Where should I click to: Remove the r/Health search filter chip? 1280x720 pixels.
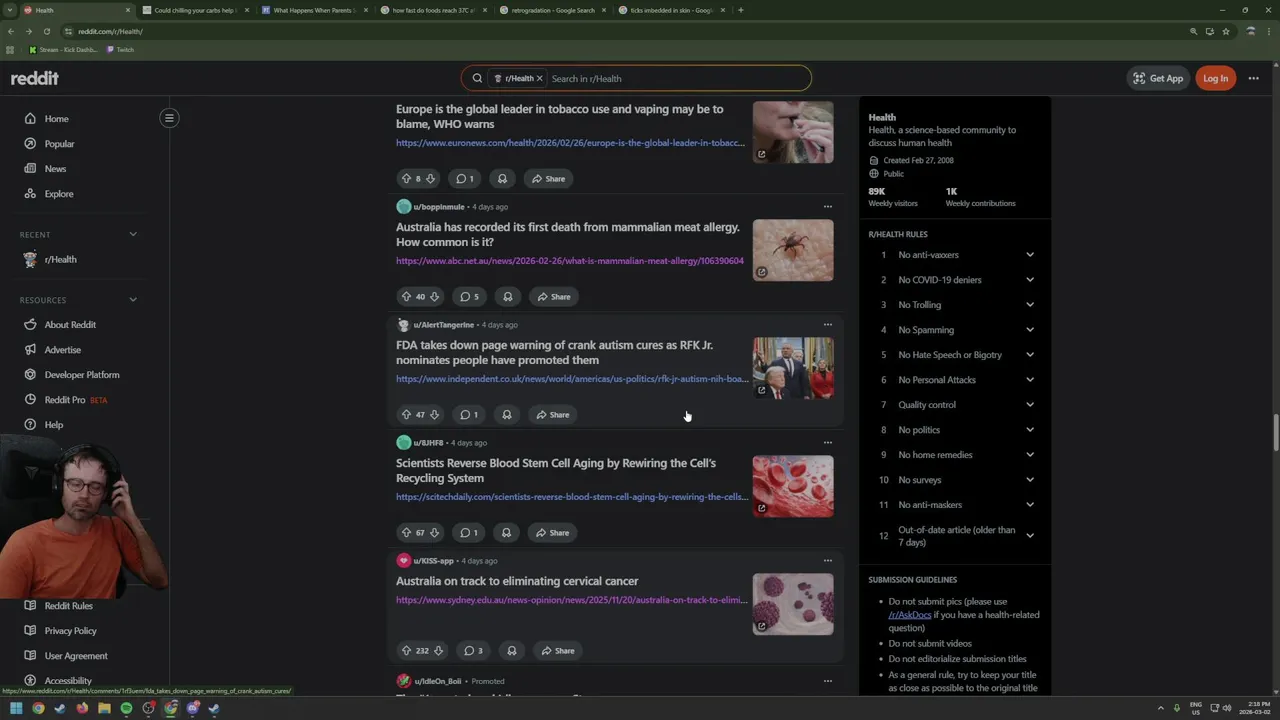[x=539, y=78]
